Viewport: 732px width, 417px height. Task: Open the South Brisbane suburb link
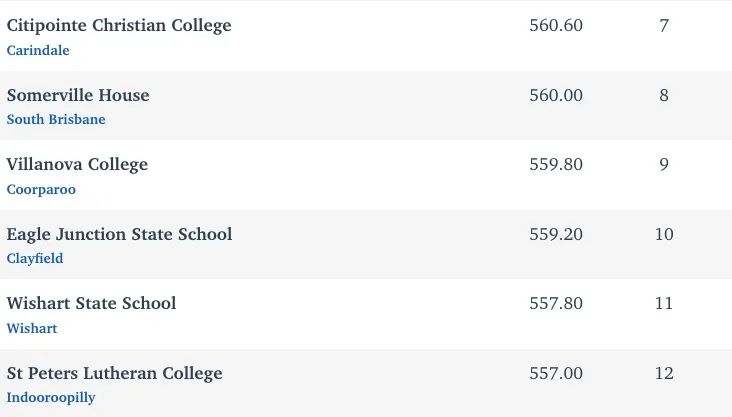tap(56, 120)
